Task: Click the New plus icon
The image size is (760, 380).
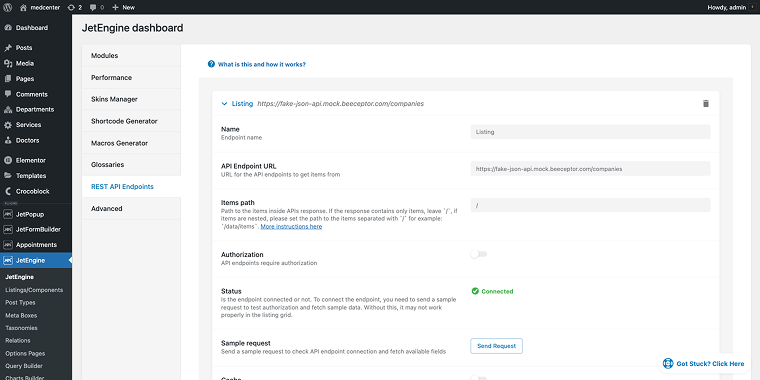Action: [x=115, y=7]
